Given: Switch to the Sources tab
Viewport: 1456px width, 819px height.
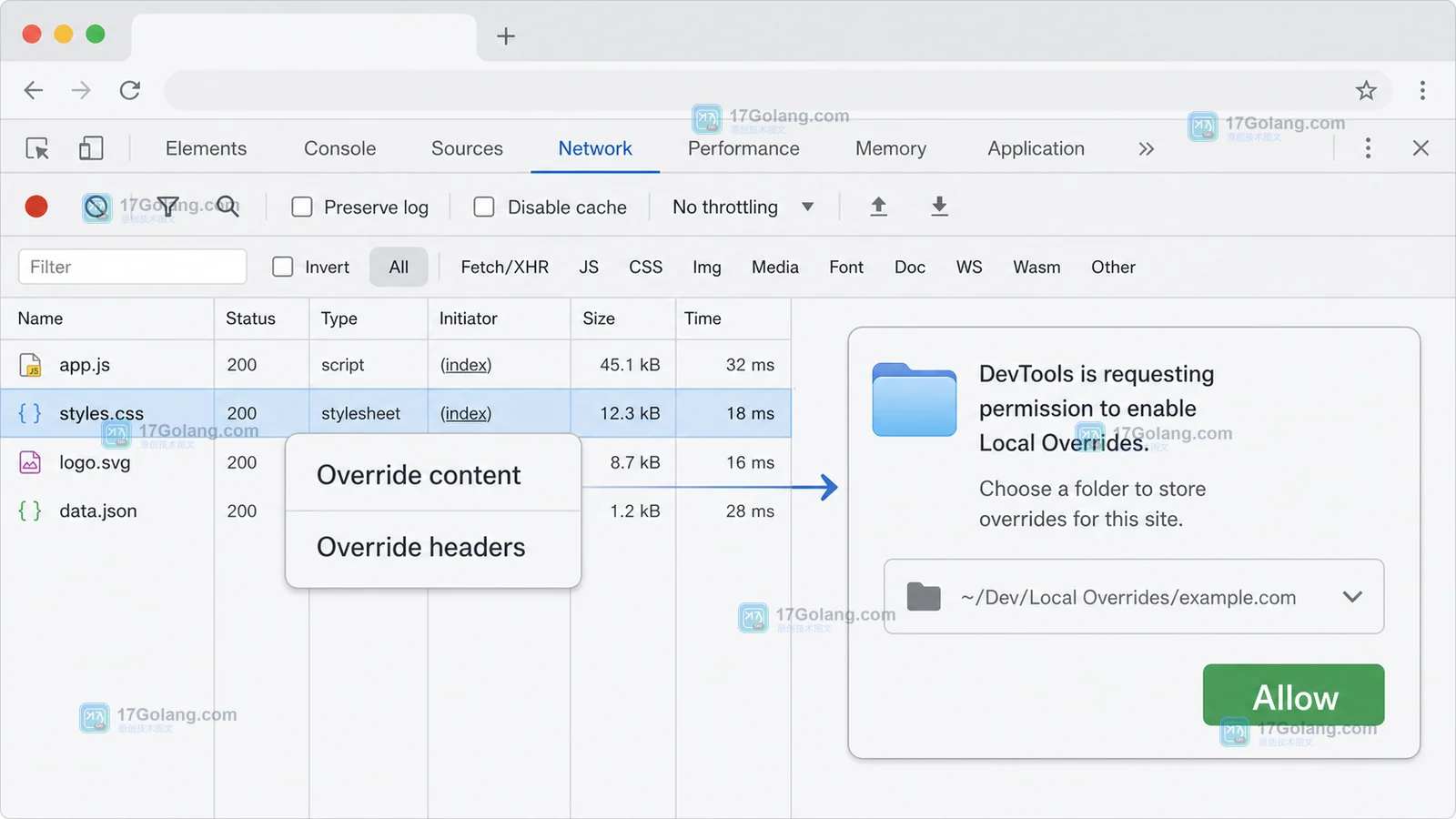Looking at the screenshot, I should [x=467, y=148].
